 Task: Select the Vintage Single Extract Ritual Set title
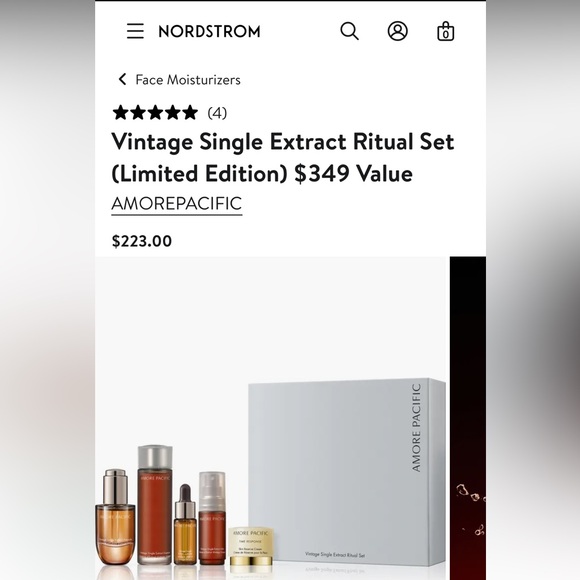point(283,158)
